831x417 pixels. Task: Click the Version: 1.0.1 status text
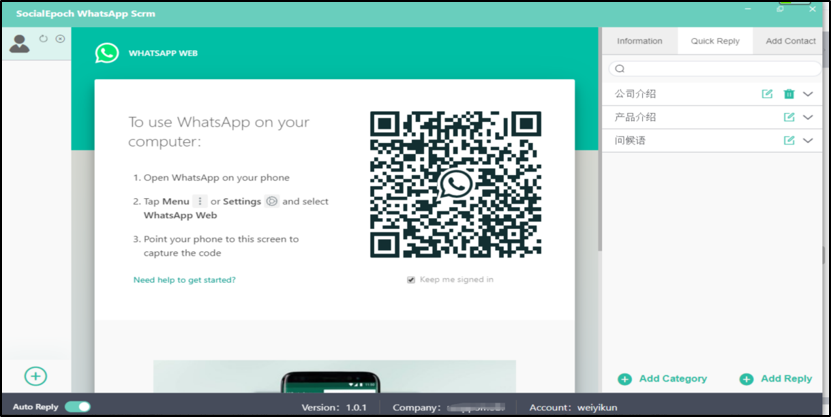click(x=334, y=407)
